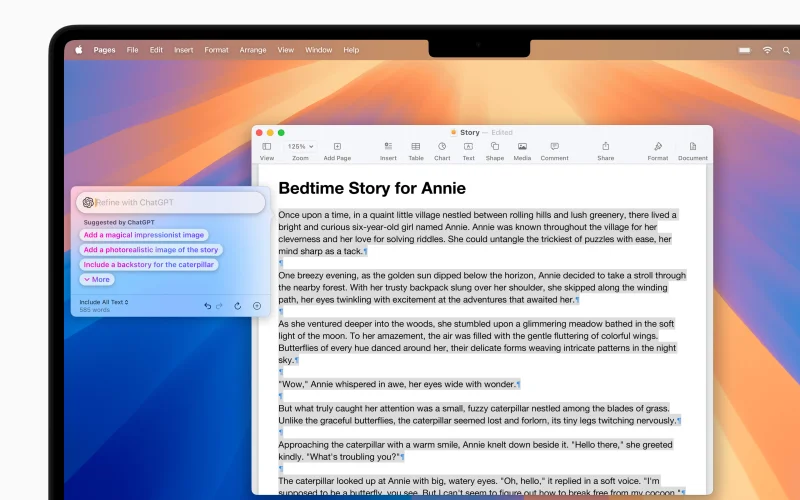Click the refresh icon in ChatGPT panel
The height and width of the screenshot is (500, 800).
click(x=238, y=306)
